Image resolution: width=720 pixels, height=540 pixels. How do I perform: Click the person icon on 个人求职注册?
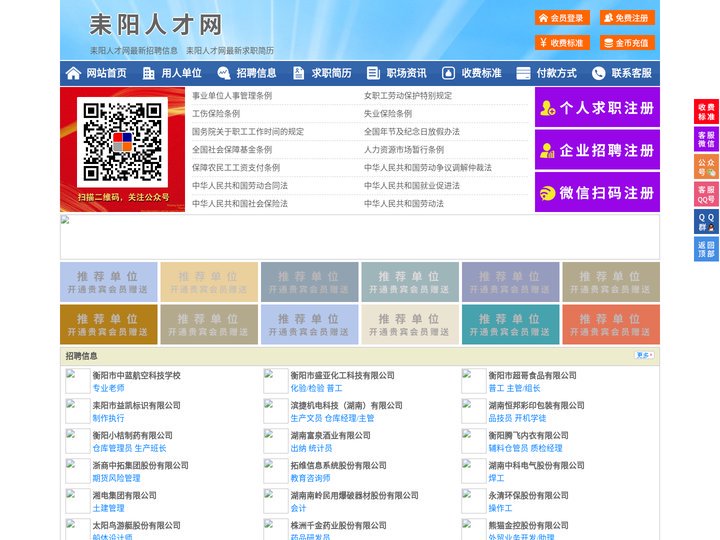click(547, 108)
